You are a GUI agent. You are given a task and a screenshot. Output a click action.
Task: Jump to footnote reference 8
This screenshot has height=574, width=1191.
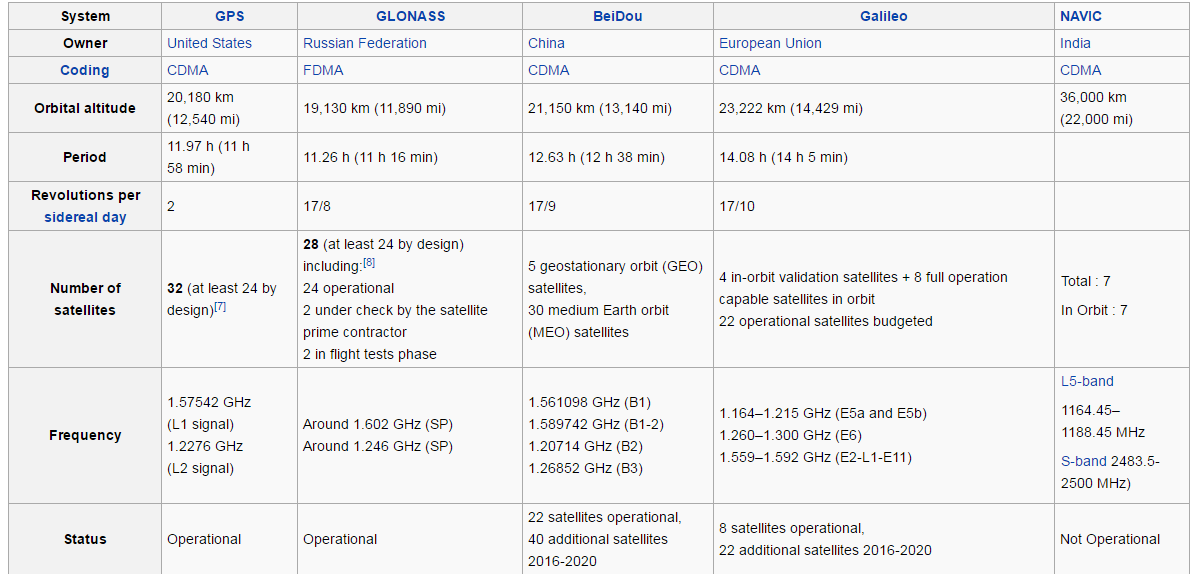pos(369,263)
